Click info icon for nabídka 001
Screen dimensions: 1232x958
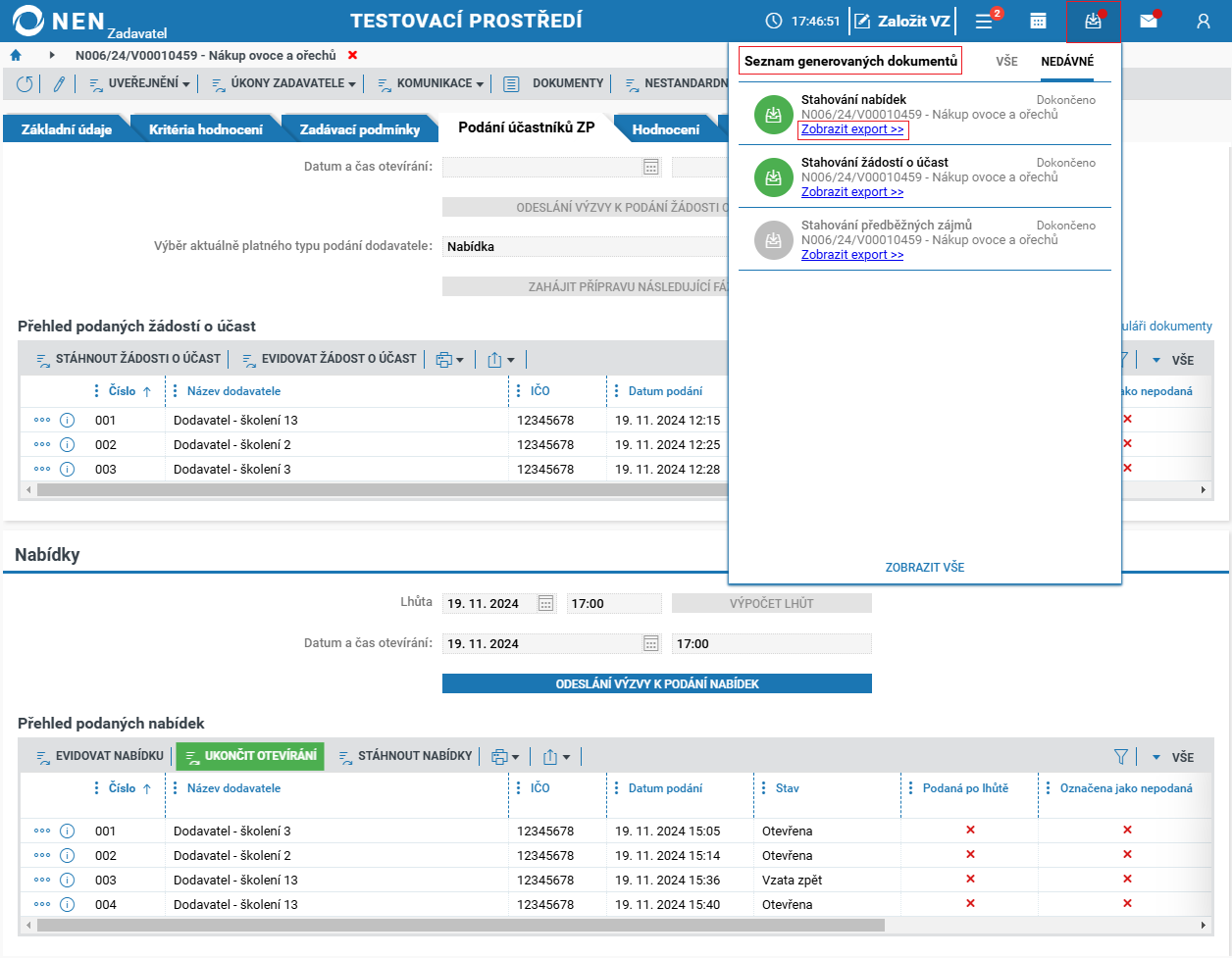pos(68,831)
